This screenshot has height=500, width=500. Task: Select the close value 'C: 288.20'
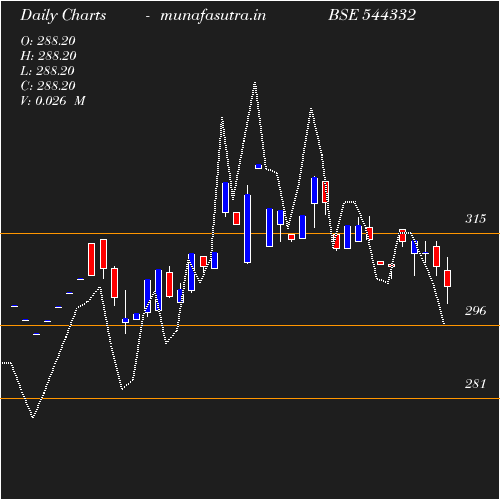(x=48, y=86)
